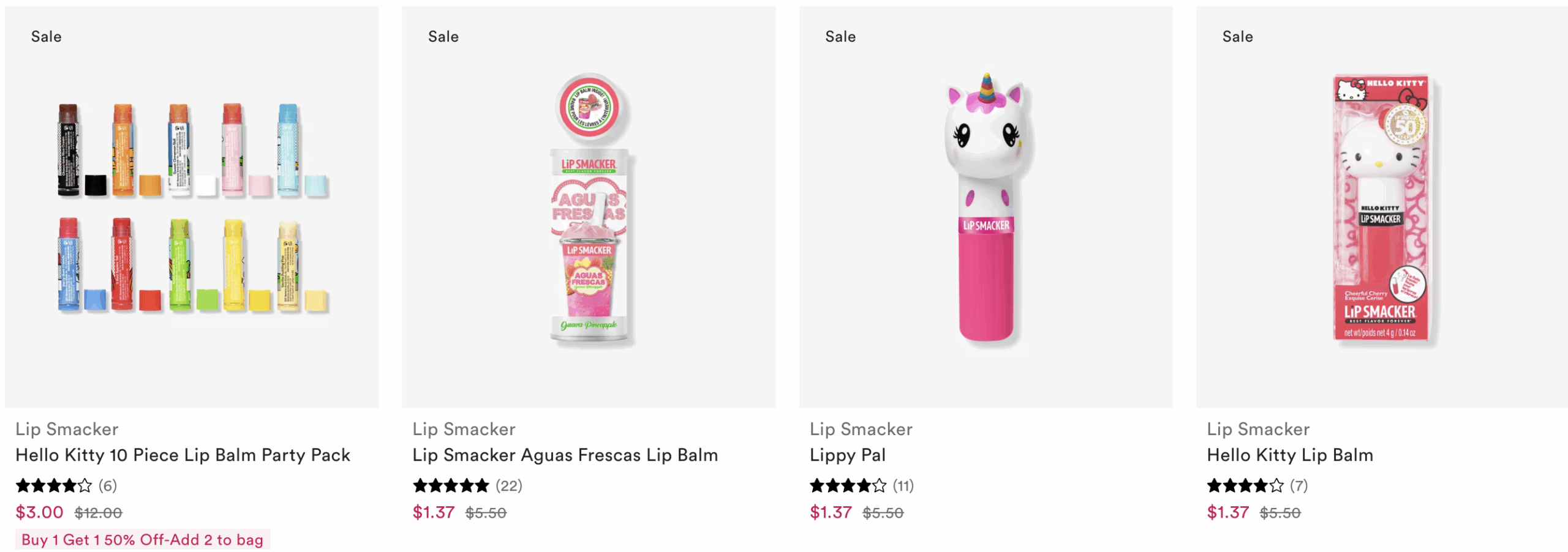Screen dimensions: 1568x552
Task: Click the Lip Smacker brand above Hello Kitty Lip Balm
Action: tap(1258, 429)
